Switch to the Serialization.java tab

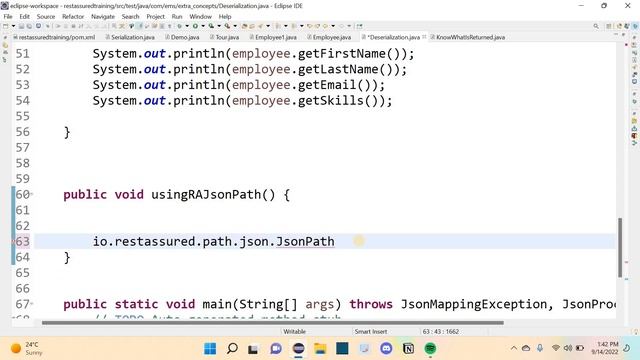(130, 37)
